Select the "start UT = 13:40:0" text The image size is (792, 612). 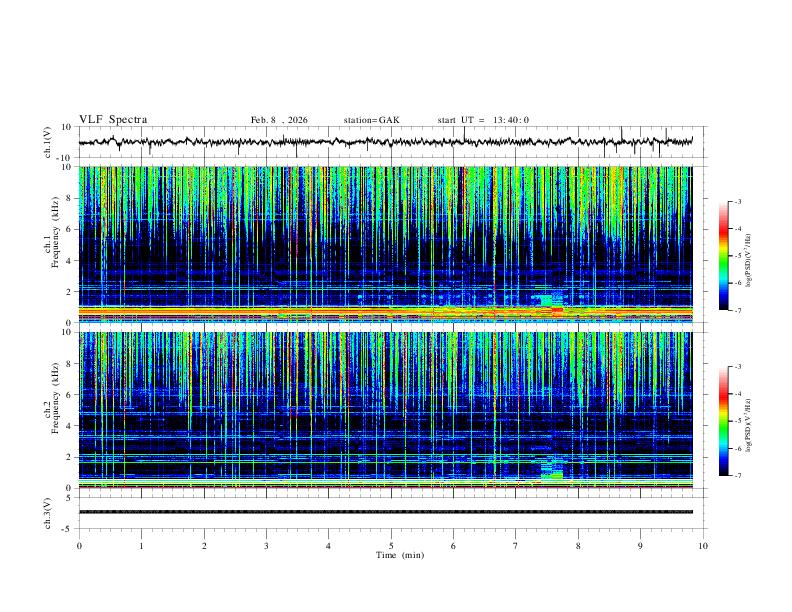(483, 120)
